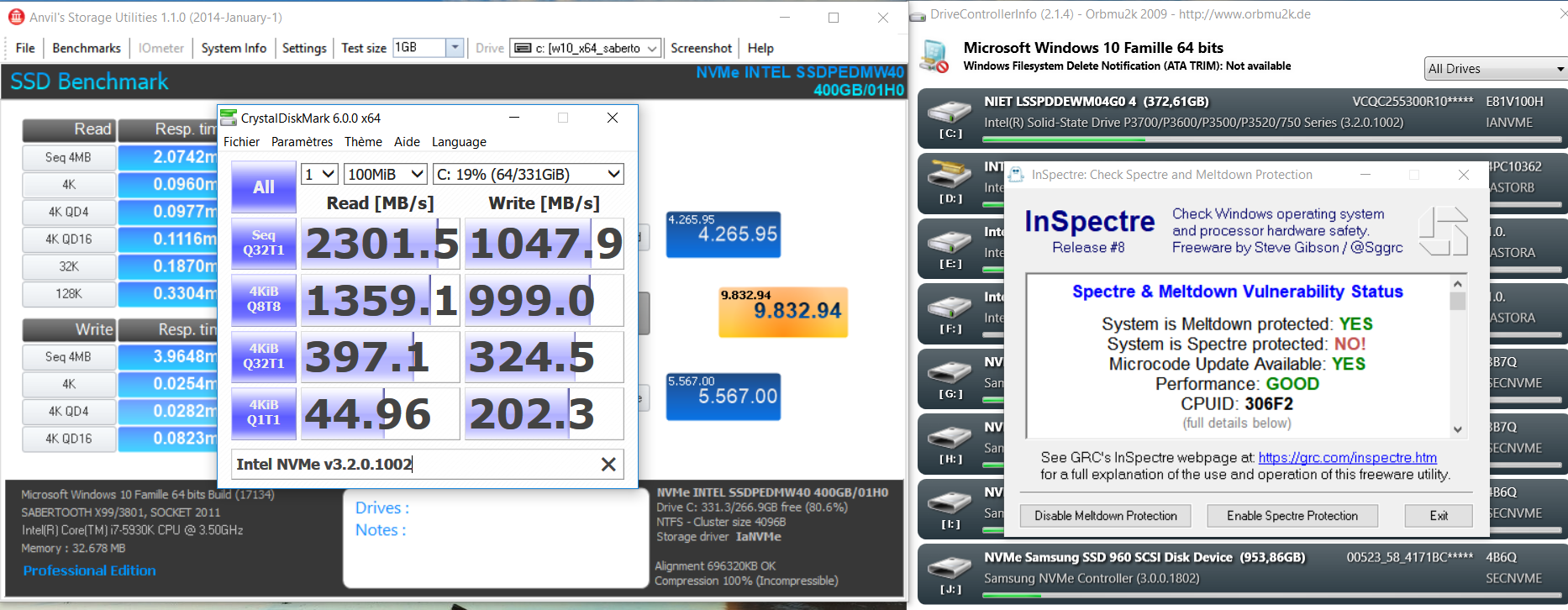
Task: Click the 5.567.00 write score box
Action: point(723,397)
